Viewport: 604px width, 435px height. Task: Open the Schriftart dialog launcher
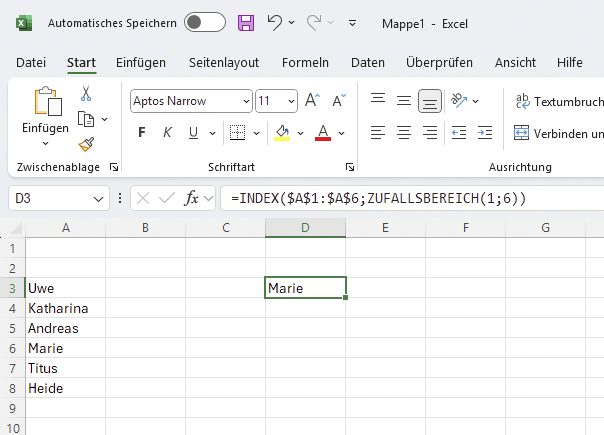[350, 167]
